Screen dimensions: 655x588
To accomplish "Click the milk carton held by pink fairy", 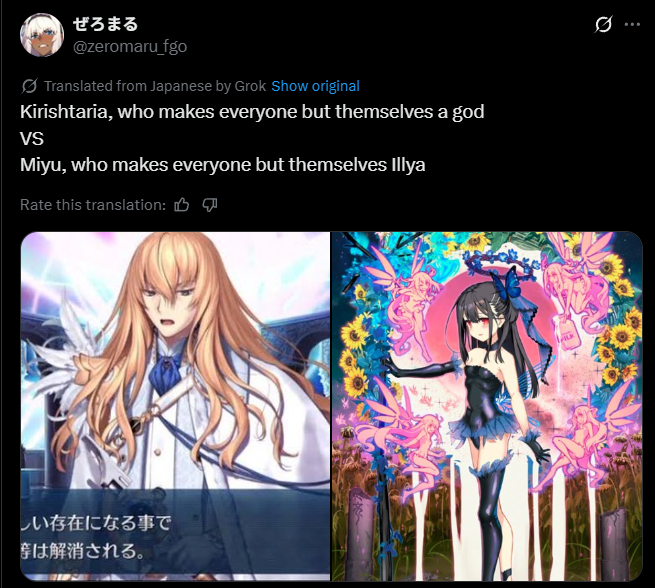I will tap(568, 333).
